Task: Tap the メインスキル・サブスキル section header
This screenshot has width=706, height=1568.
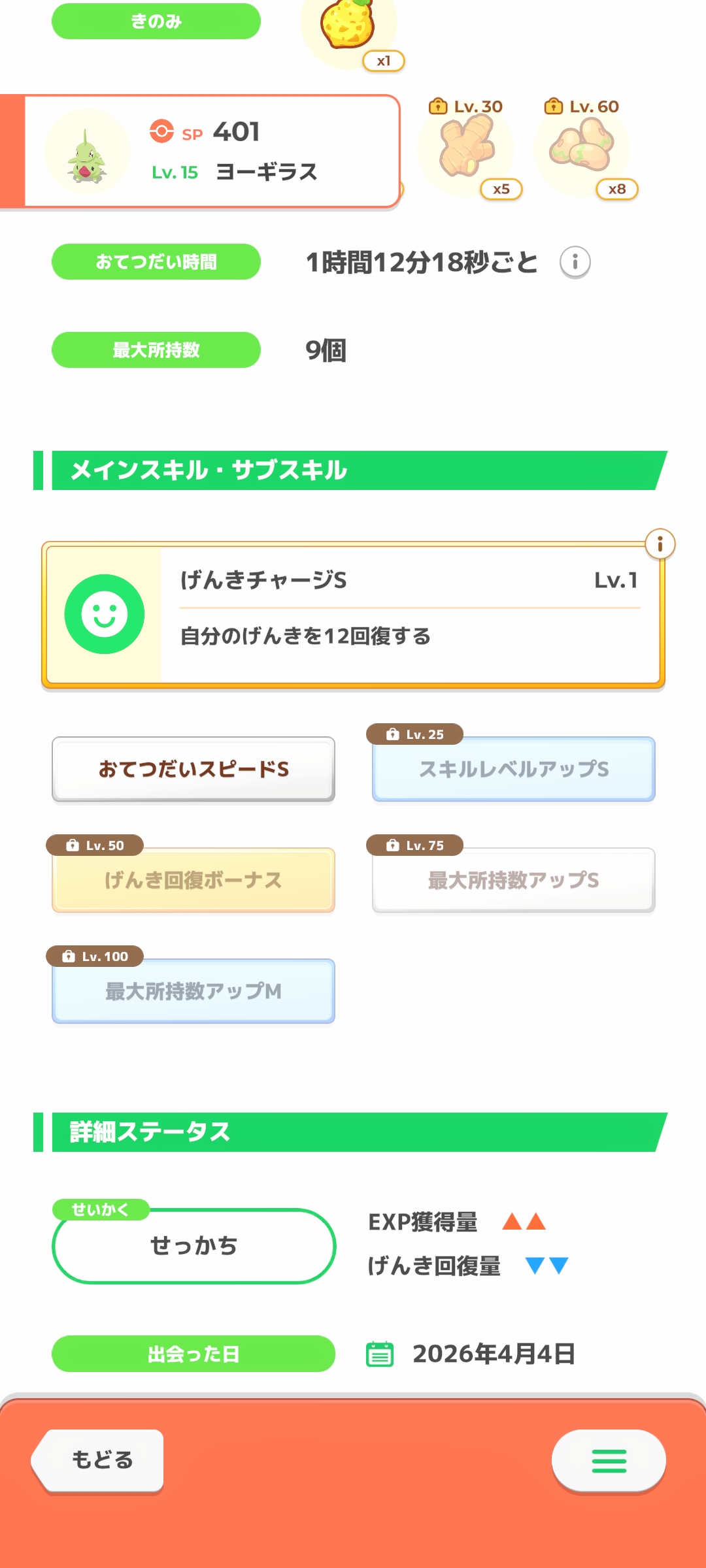Action: tap(353, 470)
